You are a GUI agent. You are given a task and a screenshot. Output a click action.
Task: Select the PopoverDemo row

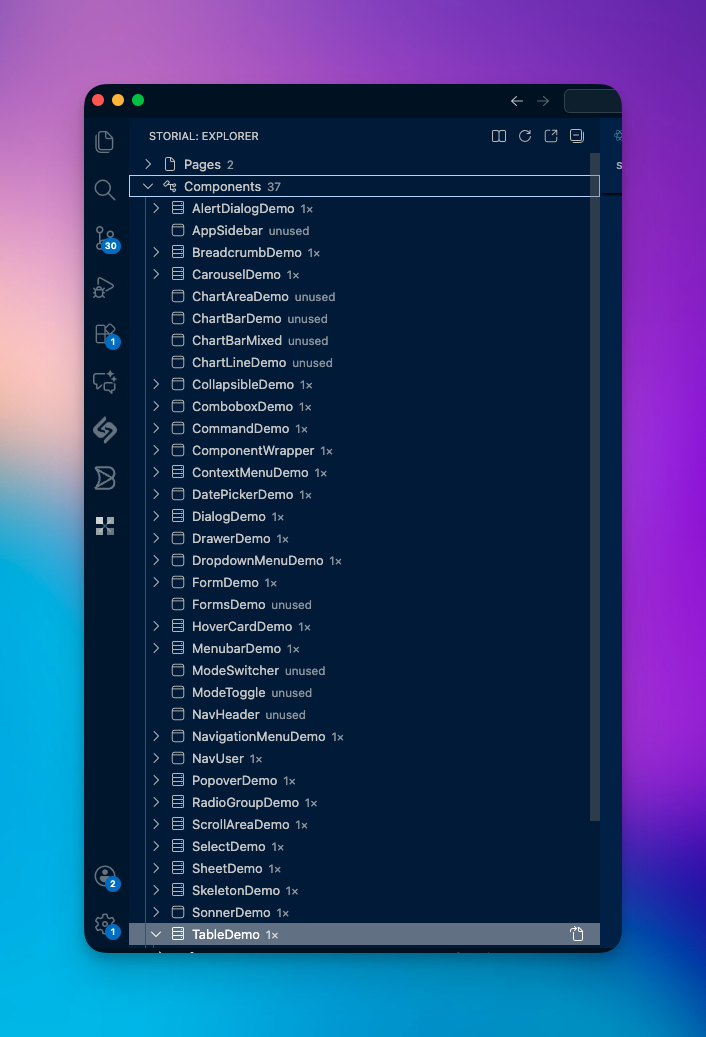pos(364,780)
